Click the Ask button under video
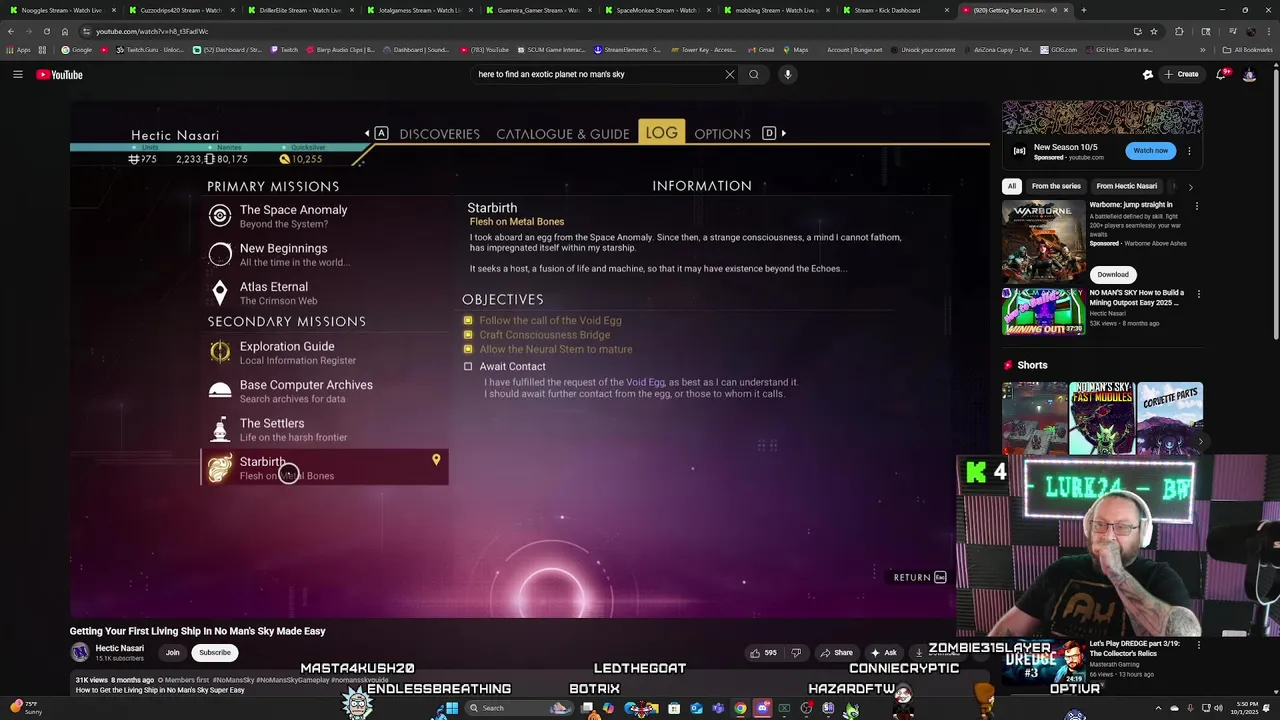Viewport: 1280px width, 720px height. [x=884, y=653]
